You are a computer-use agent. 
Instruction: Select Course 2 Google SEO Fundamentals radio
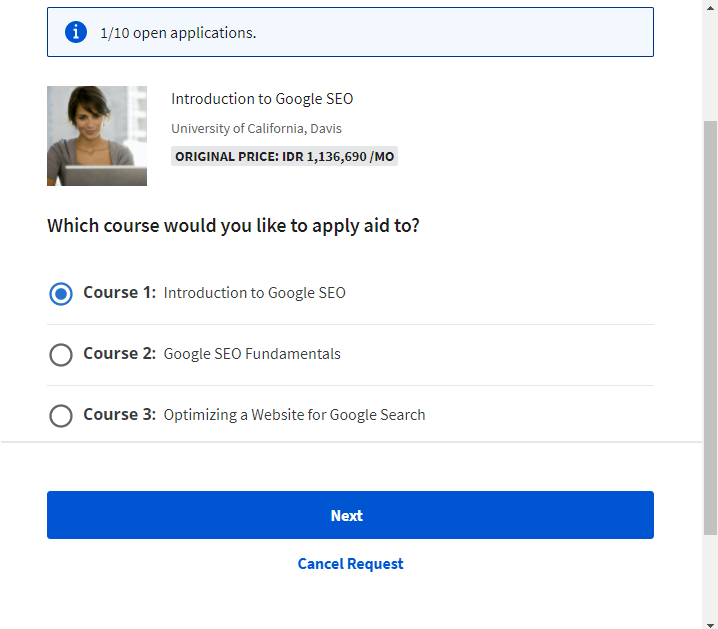pos(61,355)
